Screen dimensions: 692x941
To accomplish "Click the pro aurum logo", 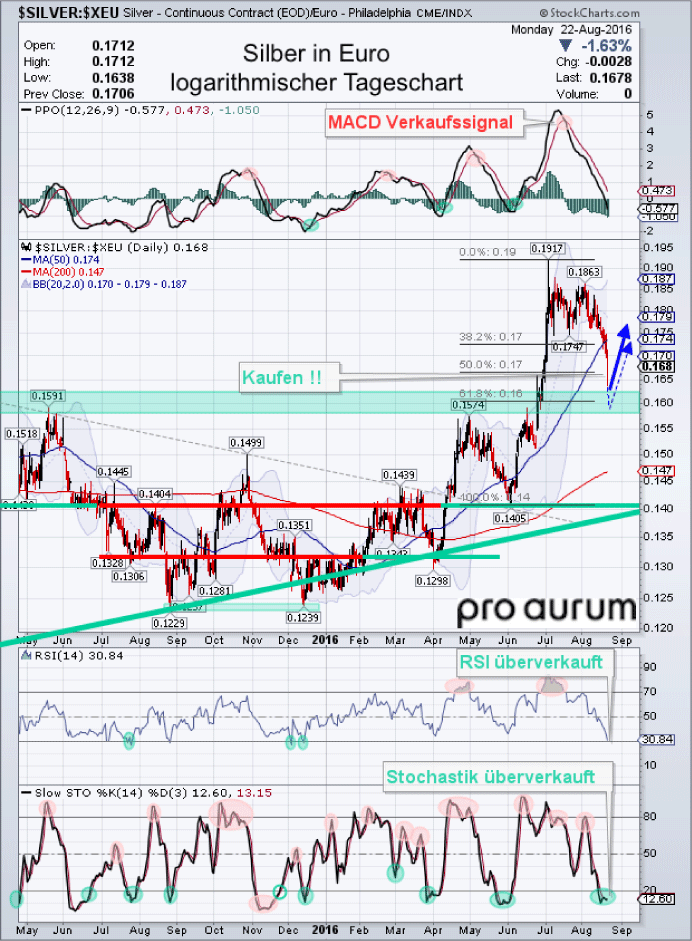I will 547,608.
